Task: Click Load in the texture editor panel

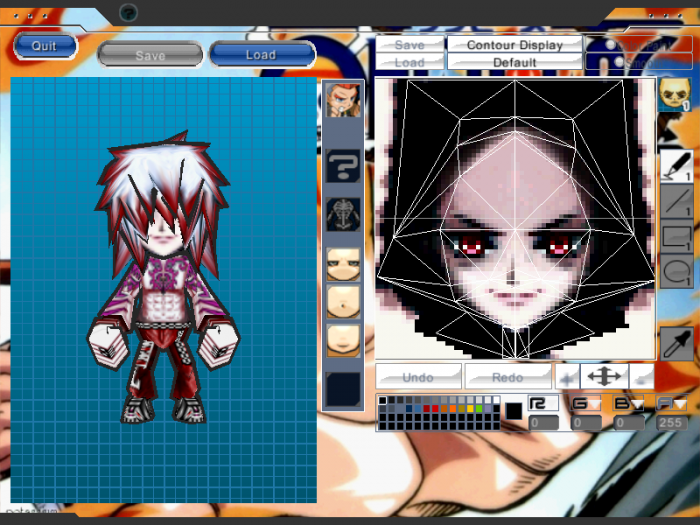Action: tap(409, 62)
